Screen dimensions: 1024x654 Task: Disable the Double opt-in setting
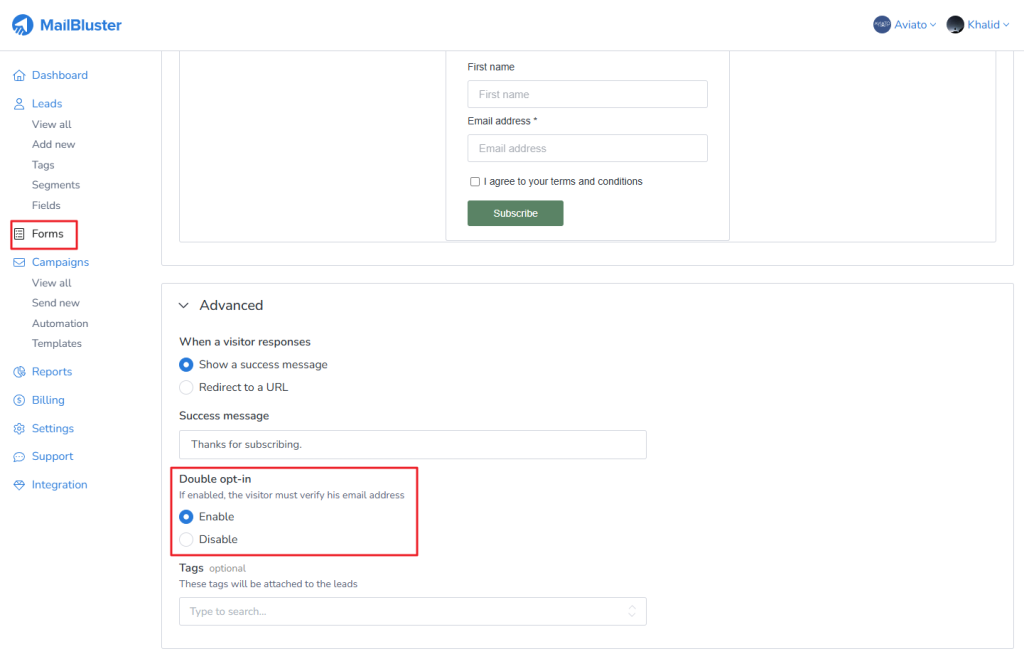click(x=185, y=539)
